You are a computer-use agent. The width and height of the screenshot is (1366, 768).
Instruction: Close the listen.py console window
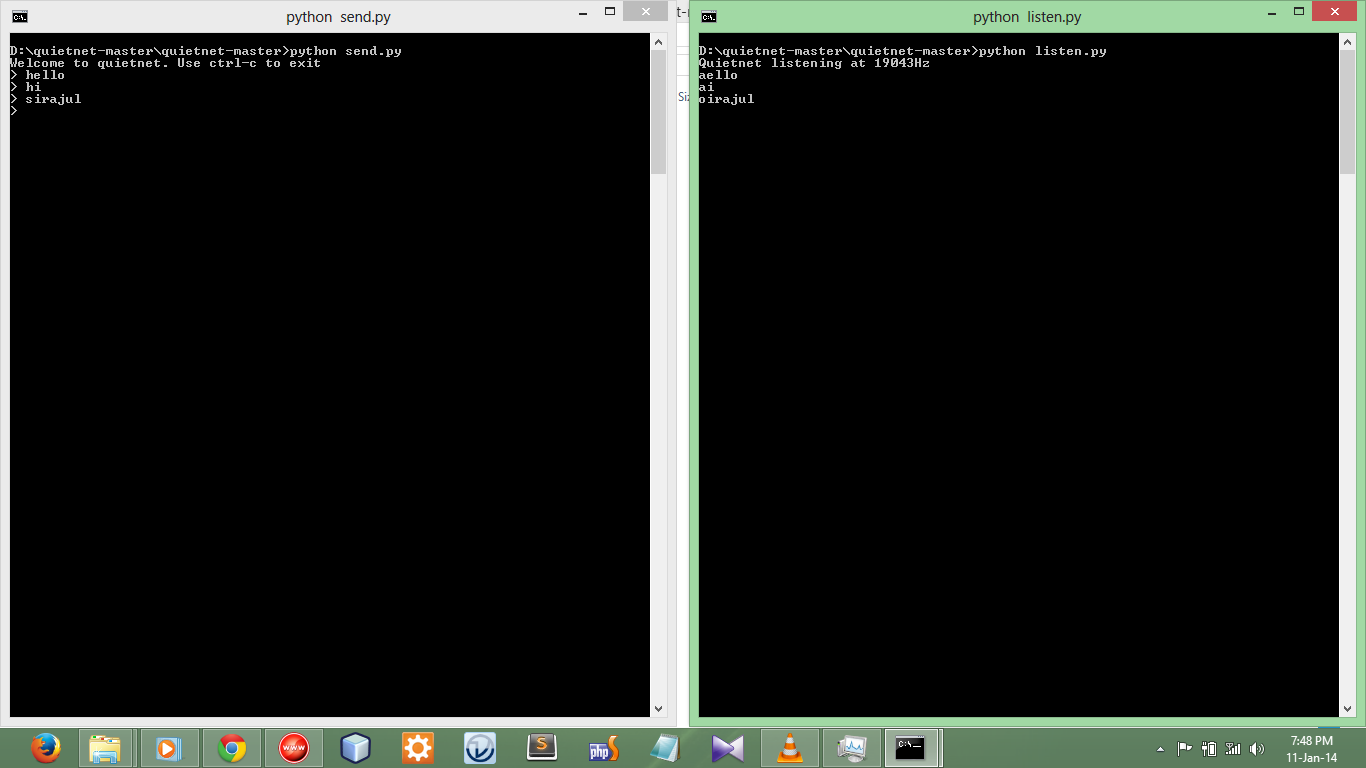click(1334, 11)
